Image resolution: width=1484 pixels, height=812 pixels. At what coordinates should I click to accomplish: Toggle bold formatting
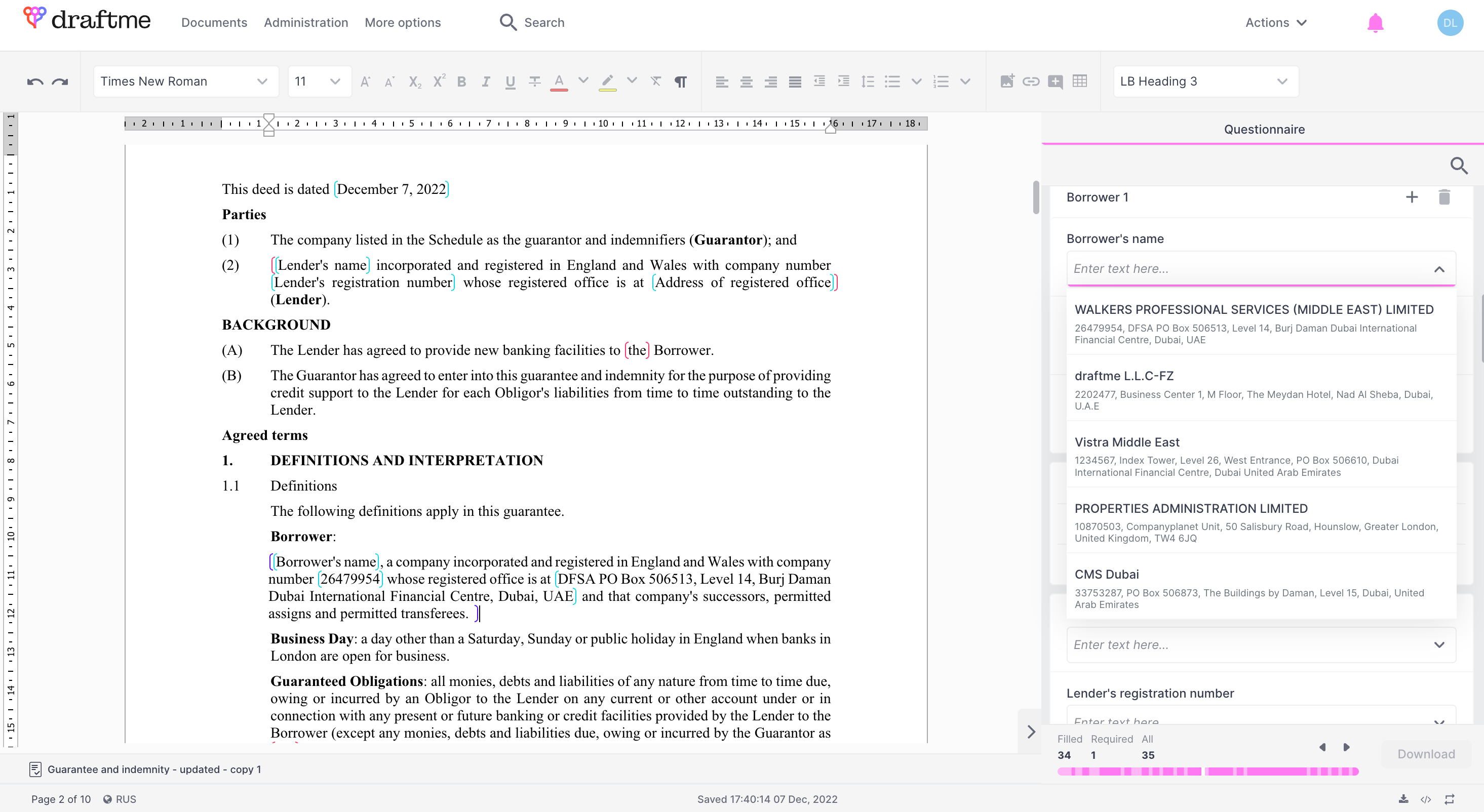click(x=461, y=82)
